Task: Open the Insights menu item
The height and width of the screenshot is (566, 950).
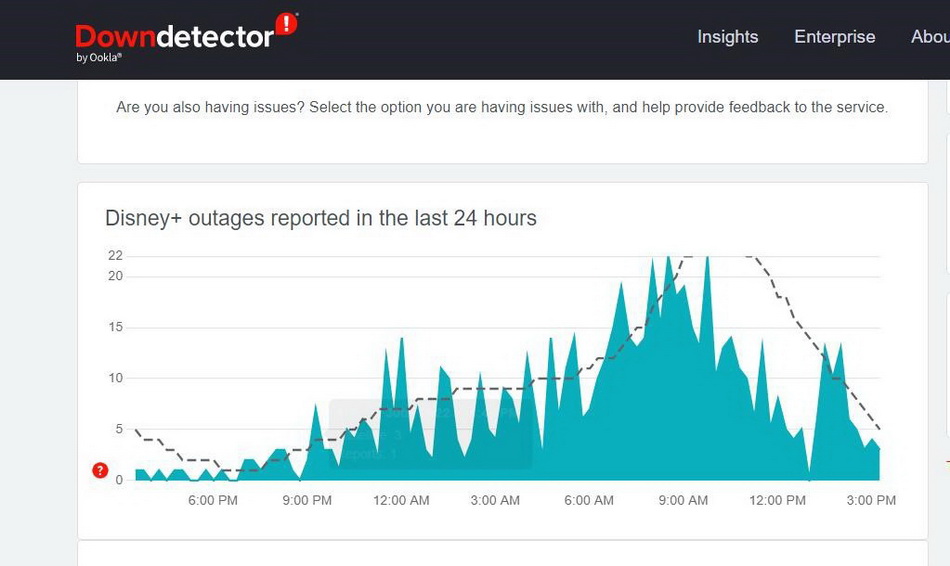Action: click(x=727, y=37)
